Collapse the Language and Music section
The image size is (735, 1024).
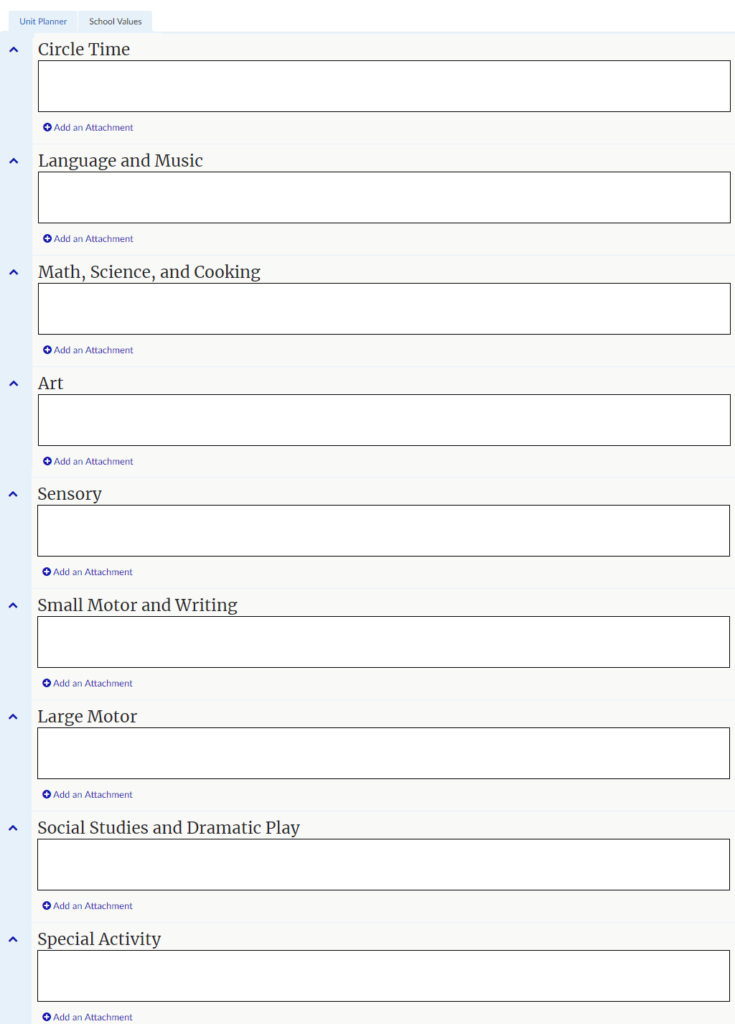(14, 160)
